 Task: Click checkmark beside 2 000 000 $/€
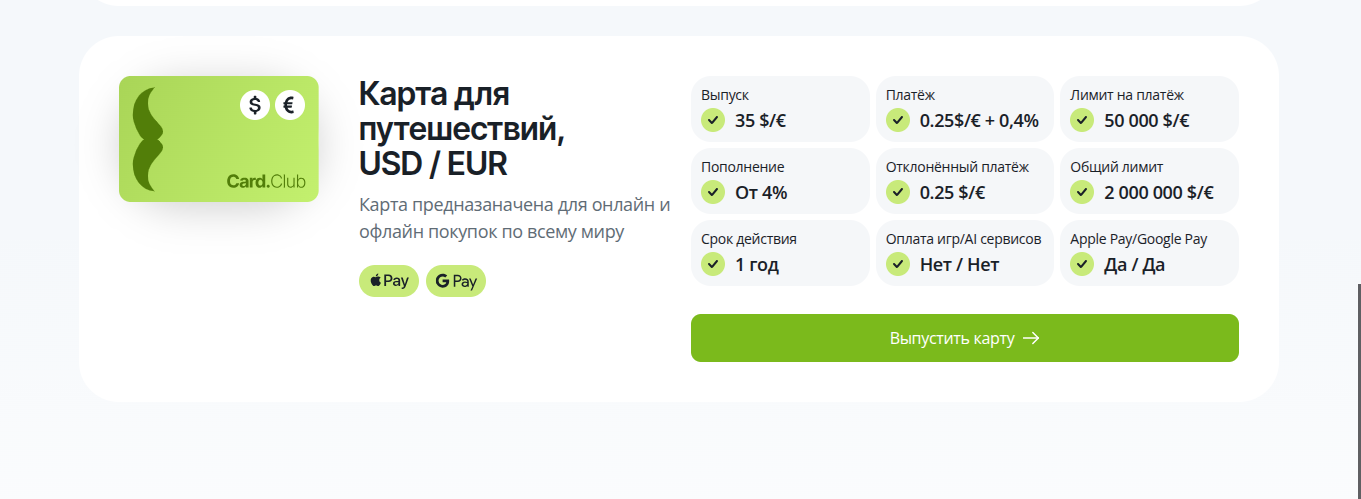click(x=1082, y=192)
